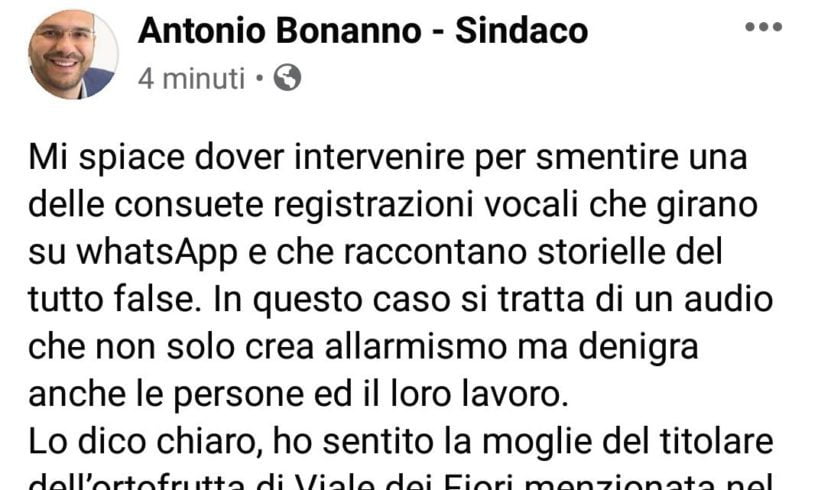This screenshot has width=818, height=490.
Task: Open Antonio Bonanno's profile picture
Action: point(73,54)
